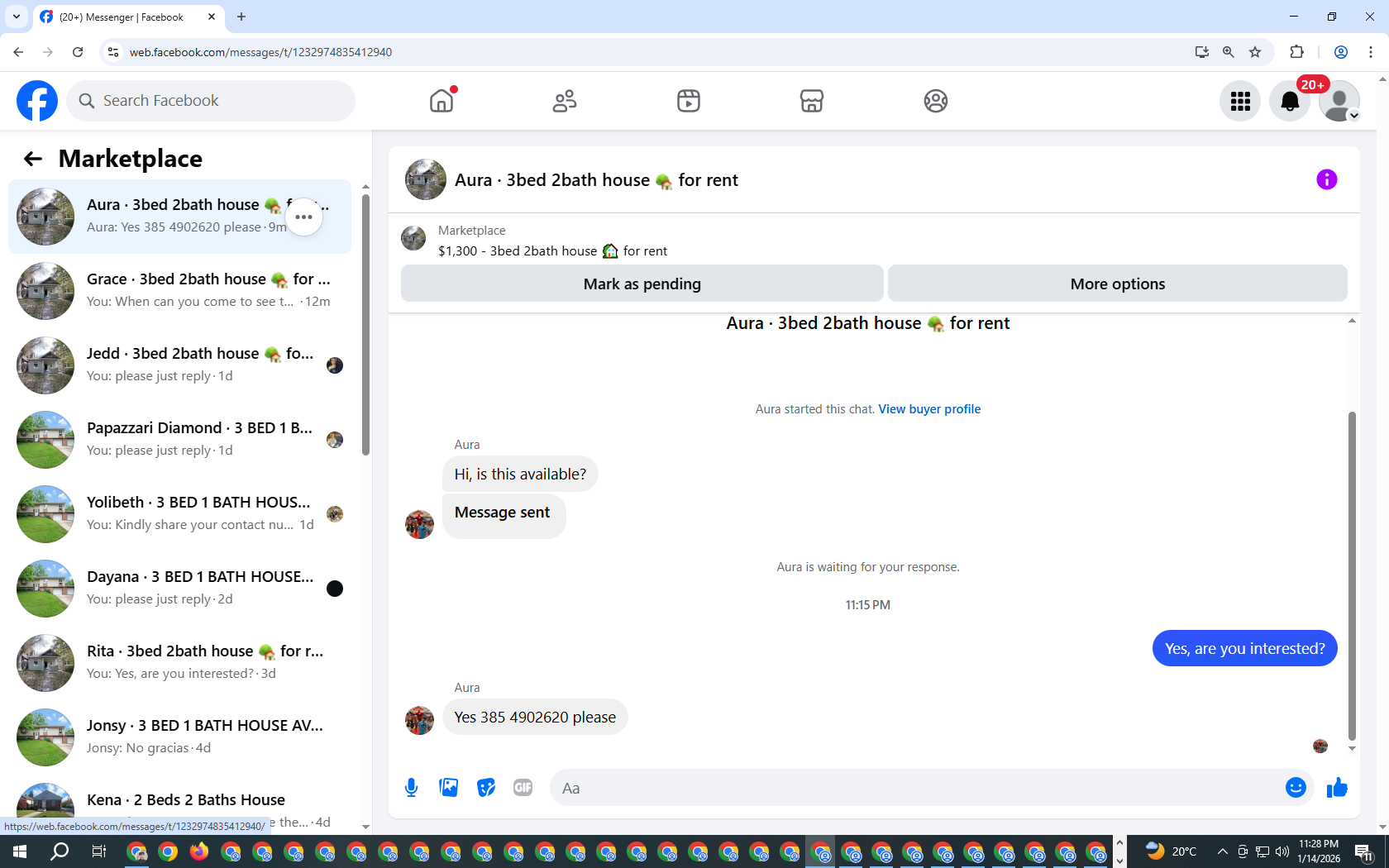The width and height of the screenshot is (1389, 868).
Task: Open Windows Task View
Action: click(98, 851)
